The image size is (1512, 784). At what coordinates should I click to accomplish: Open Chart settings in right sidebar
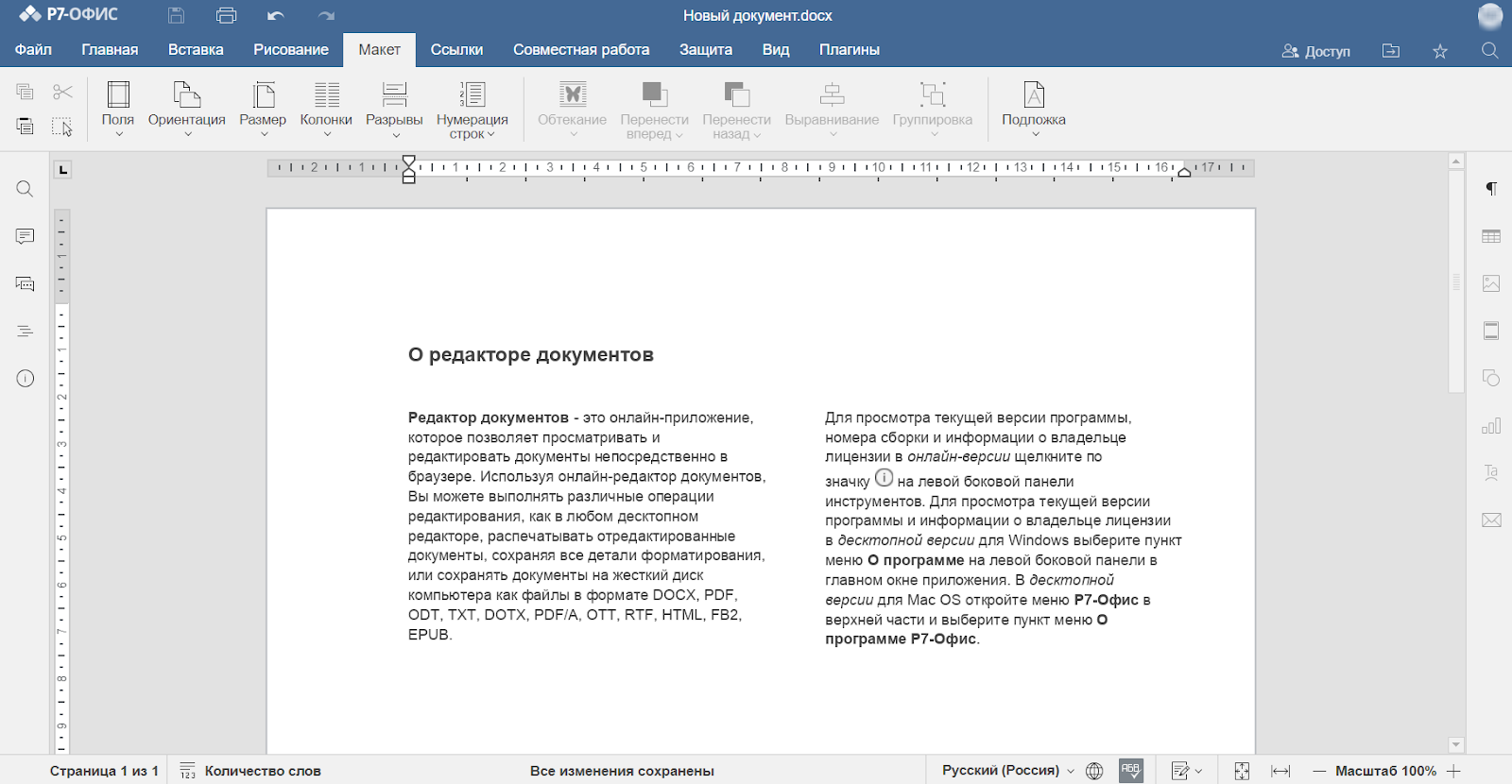1491,425
